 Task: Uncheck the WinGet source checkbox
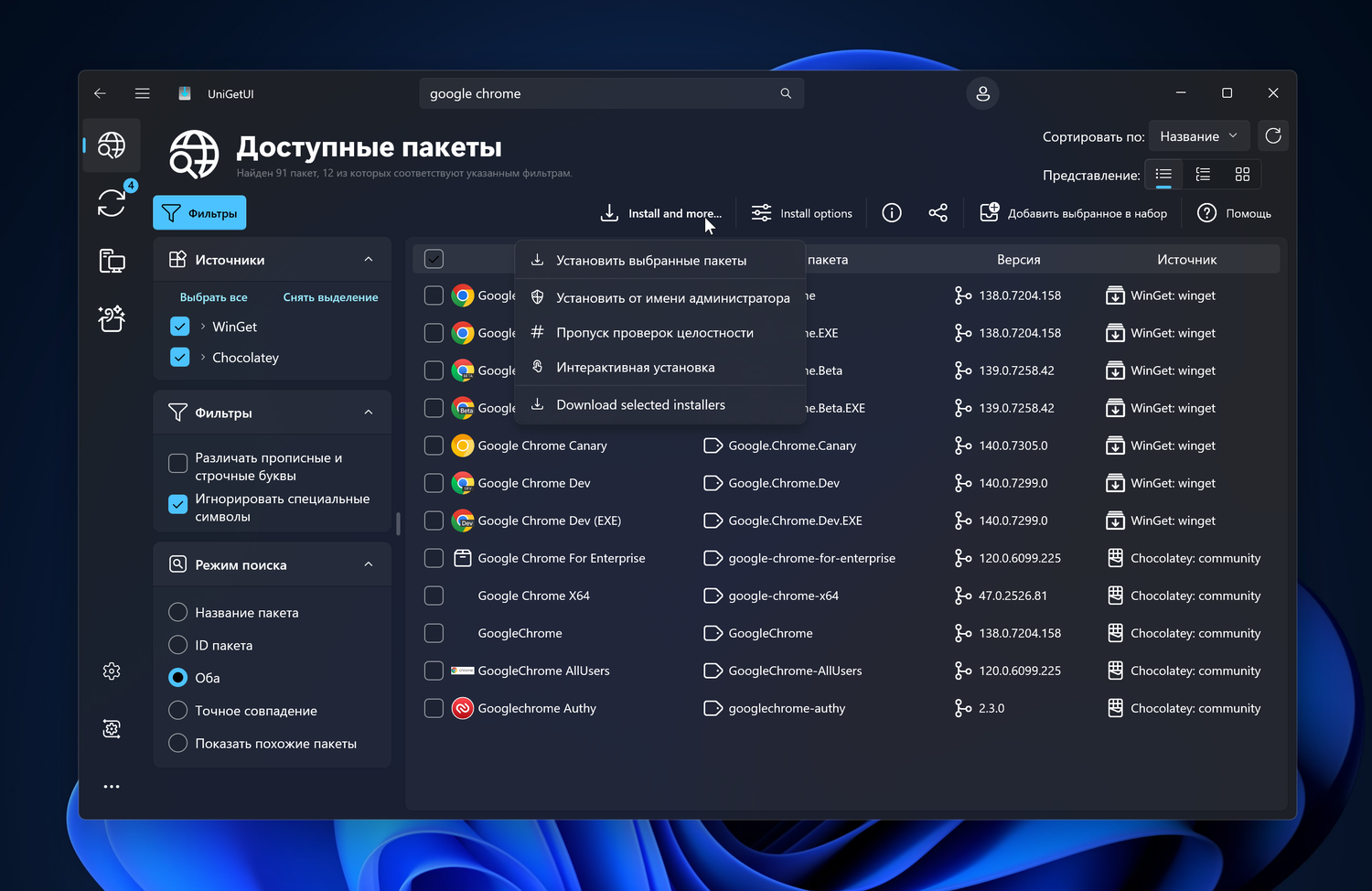point(180,327)
